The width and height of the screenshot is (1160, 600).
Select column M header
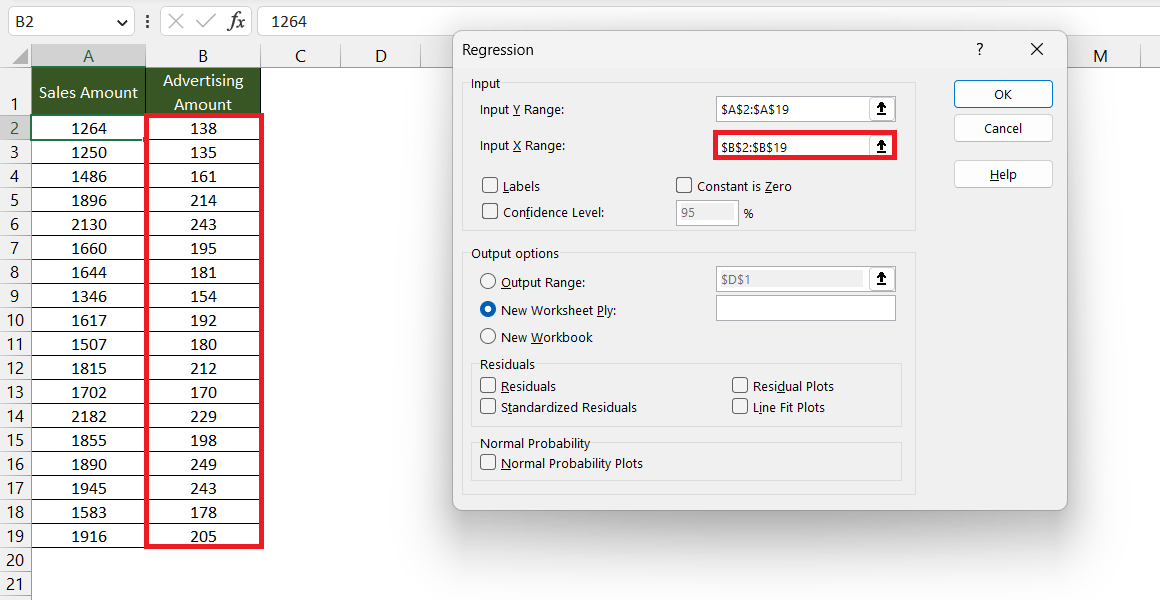tap(1101, 55)
